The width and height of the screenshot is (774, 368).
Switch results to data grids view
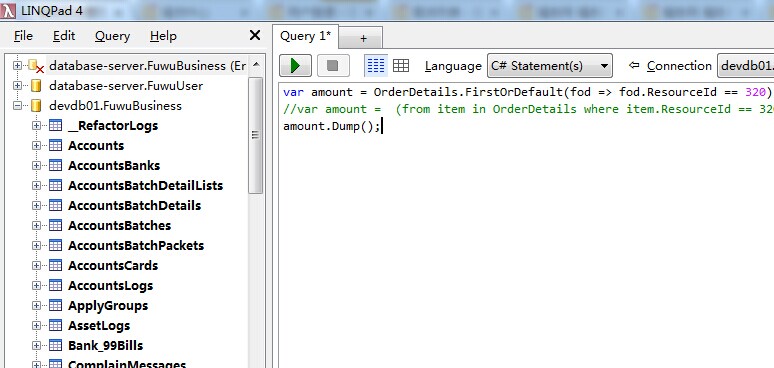pos(401,66)
